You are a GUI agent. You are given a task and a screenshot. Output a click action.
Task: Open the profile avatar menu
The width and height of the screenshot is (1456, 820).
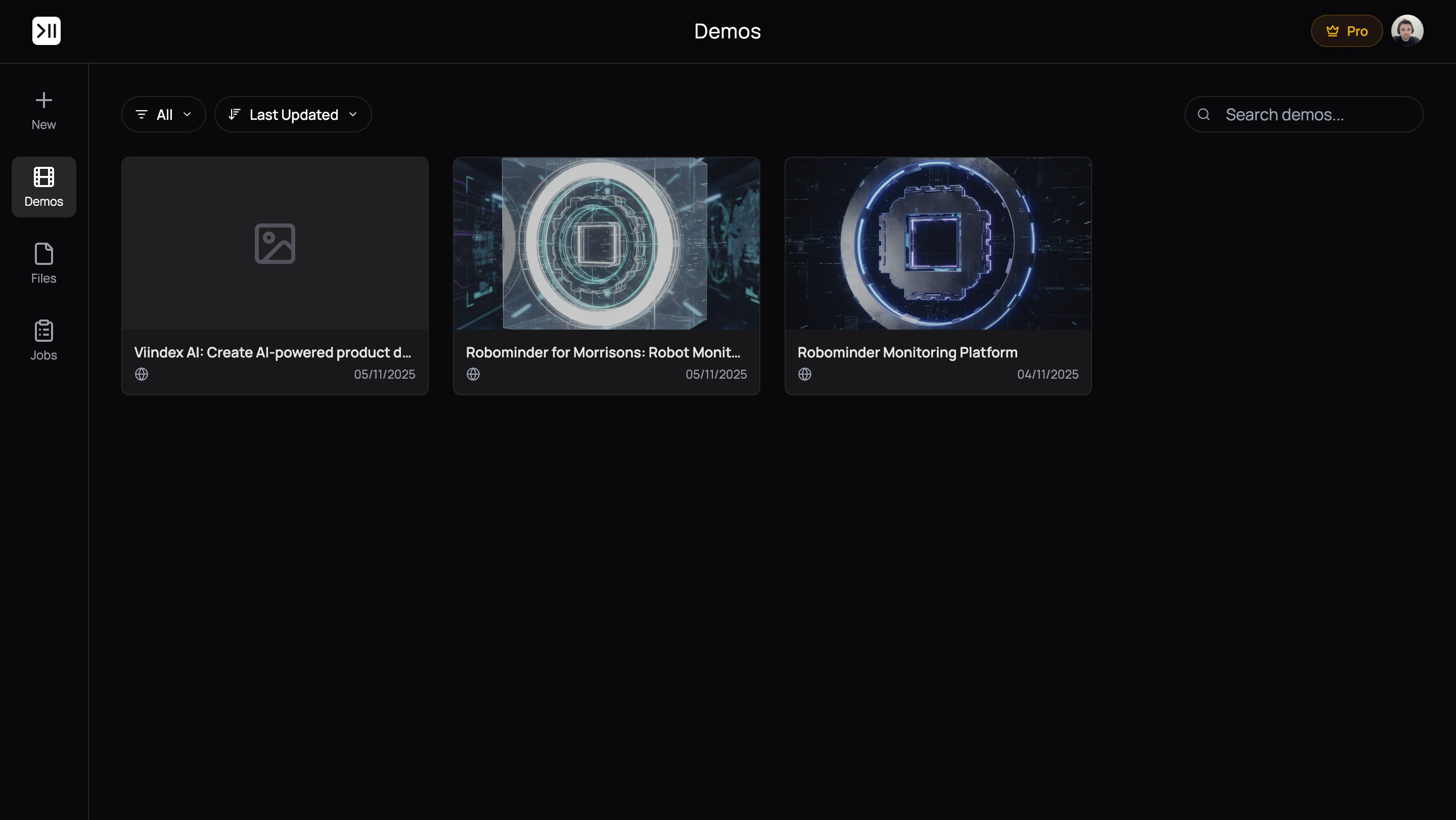click(x=1408, y=30)
